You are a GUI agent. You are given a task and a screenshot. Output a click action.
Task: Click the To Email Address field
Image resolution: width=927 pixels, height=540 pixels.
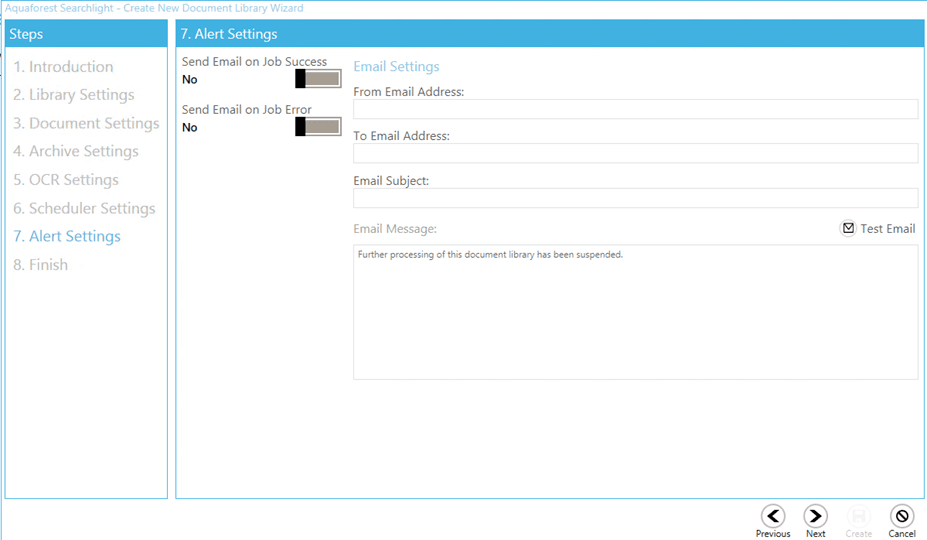(636, 153)
